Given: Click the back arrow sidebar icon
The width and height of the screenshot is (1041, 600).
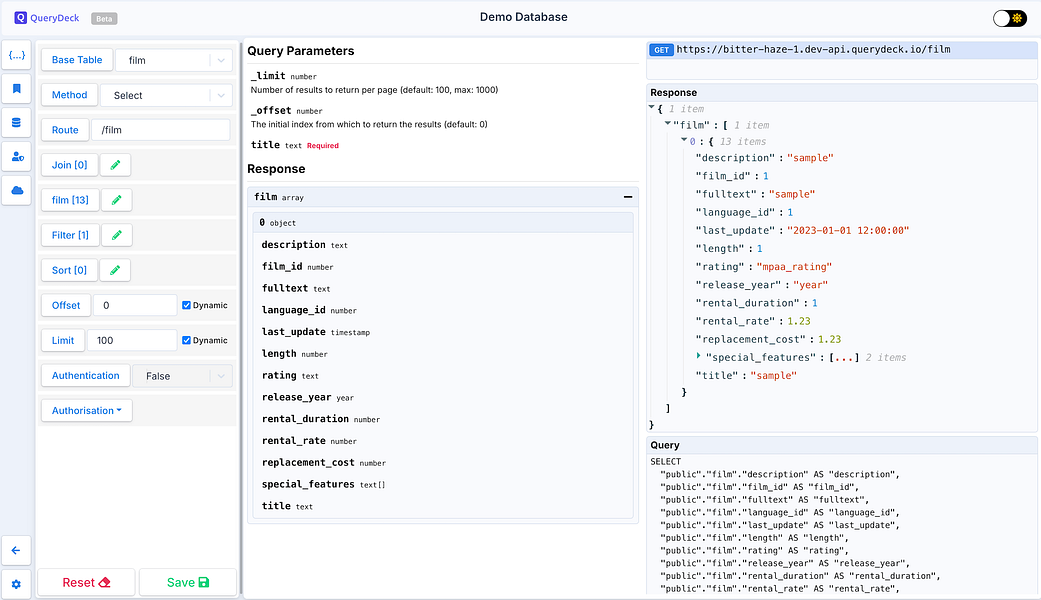Looking at the screenshot, I should coord(16,550).
